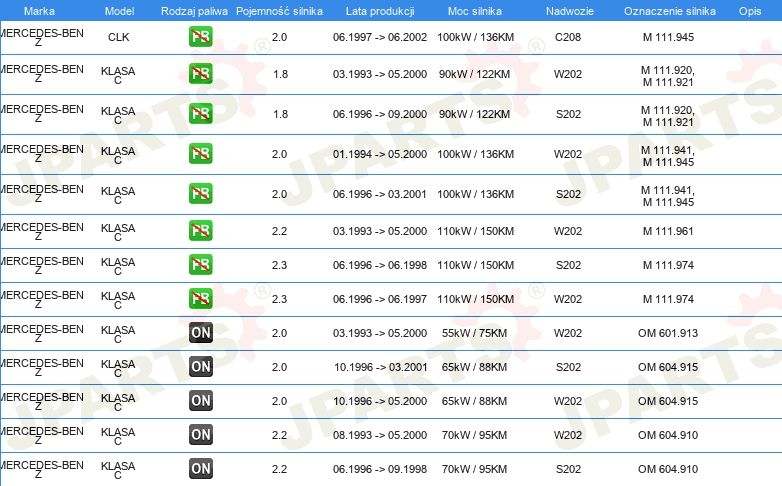Click OM 604.915 in the 10.1996 -> 05.2000 row

click(668, 401)
